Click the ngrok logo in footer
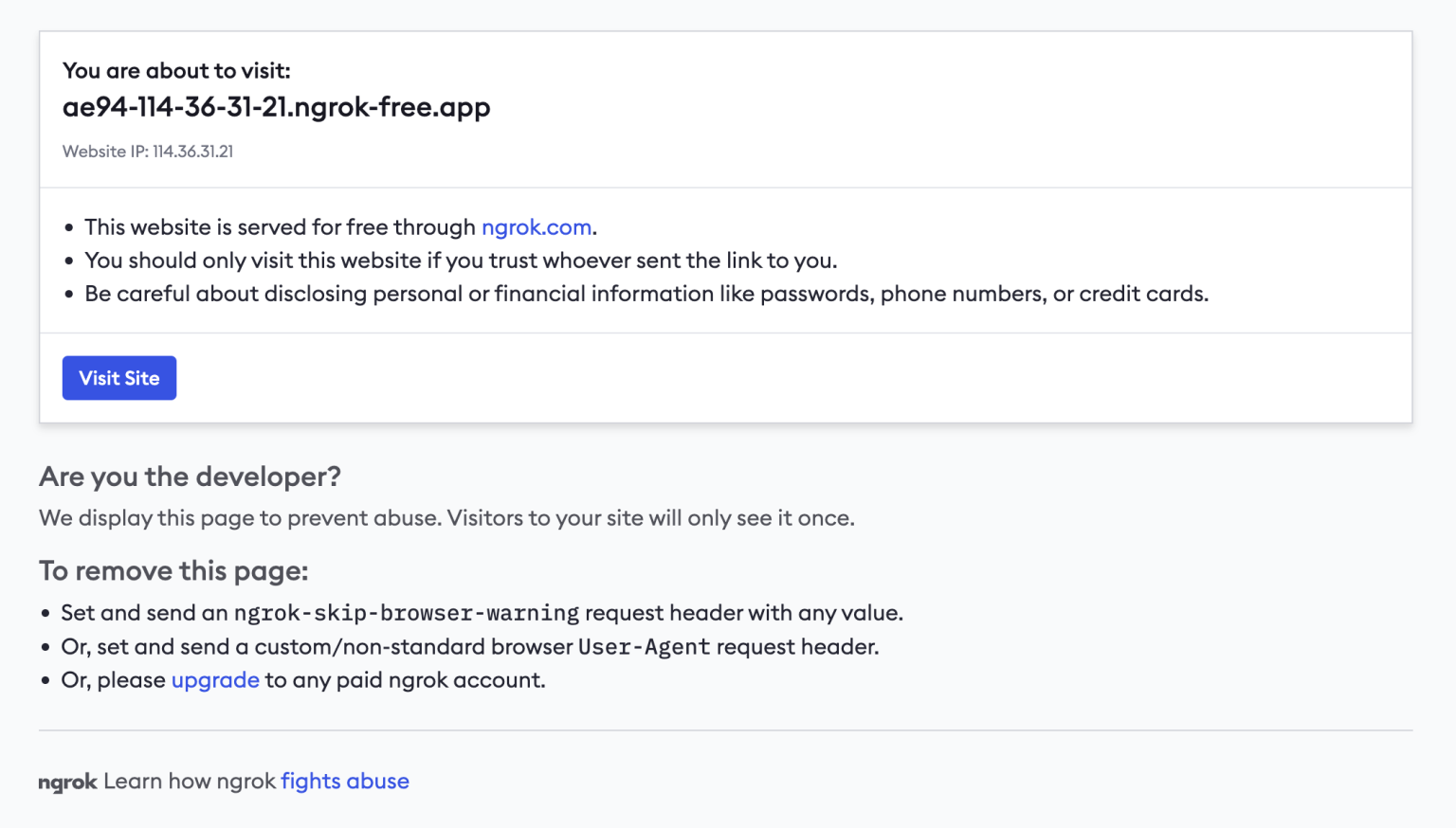Image resolution: width=1456 pixels, height=828 pixels. [x=67, y=783]
